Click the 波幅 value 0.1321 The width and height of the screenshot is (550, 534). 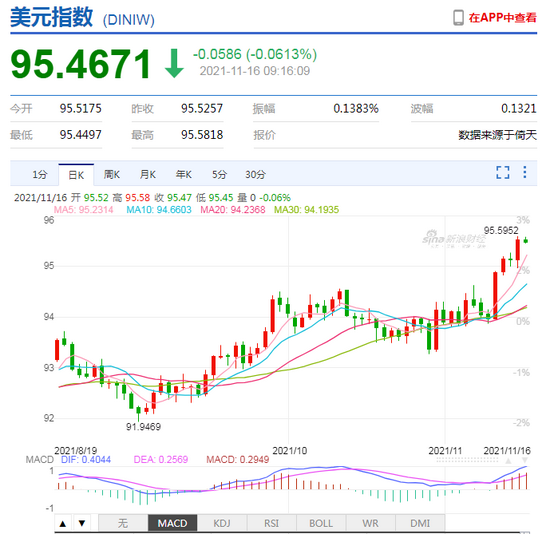click(519, 109)
